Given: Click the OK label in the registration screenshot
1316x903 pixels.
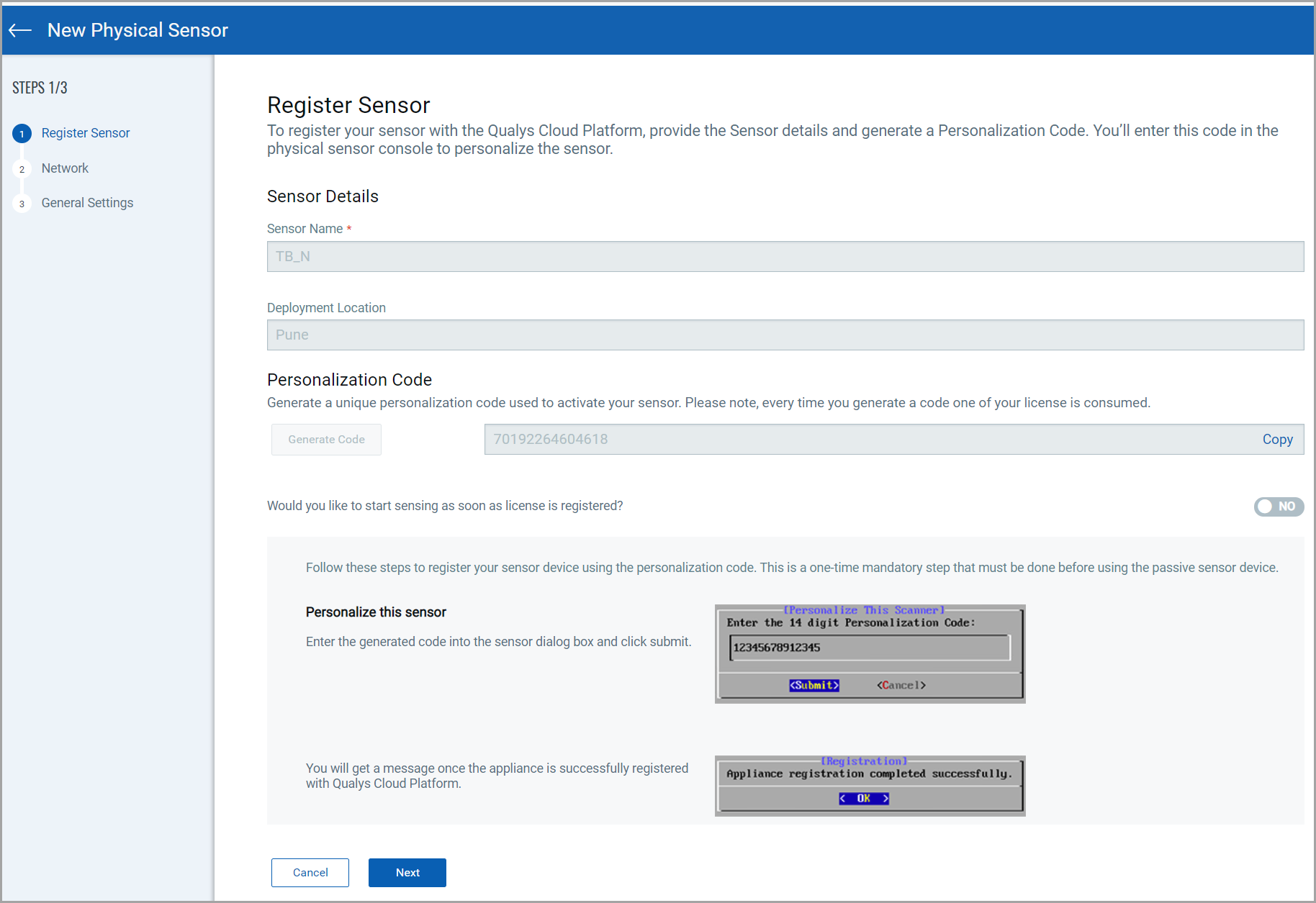Looking at the screenshot, I should (x=864, y=798).
